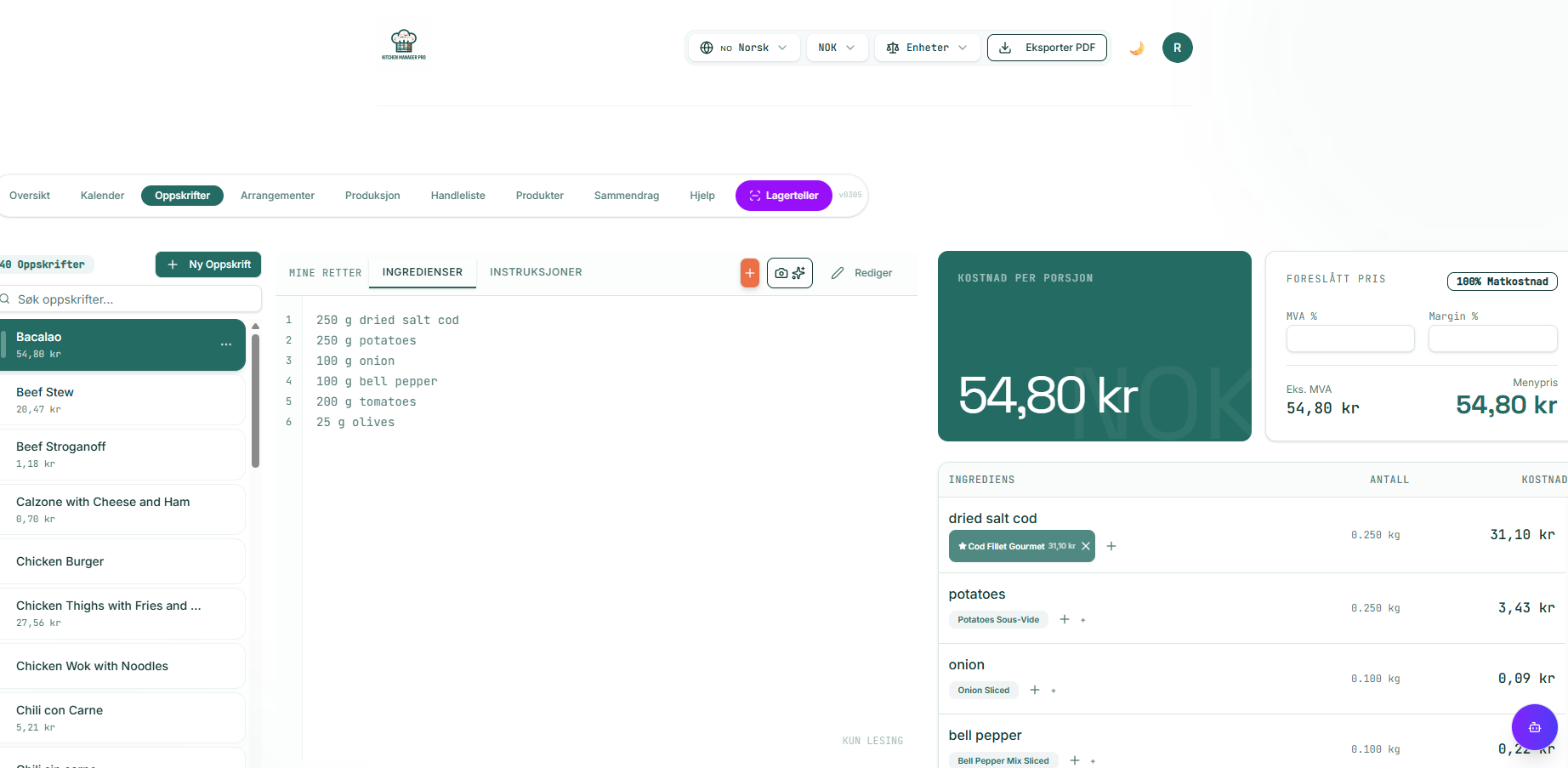Click the orange plus add button
Image resolution: width=1568 pixels, height=768 pixels.
pyautogui.click(x=749, y=273)
